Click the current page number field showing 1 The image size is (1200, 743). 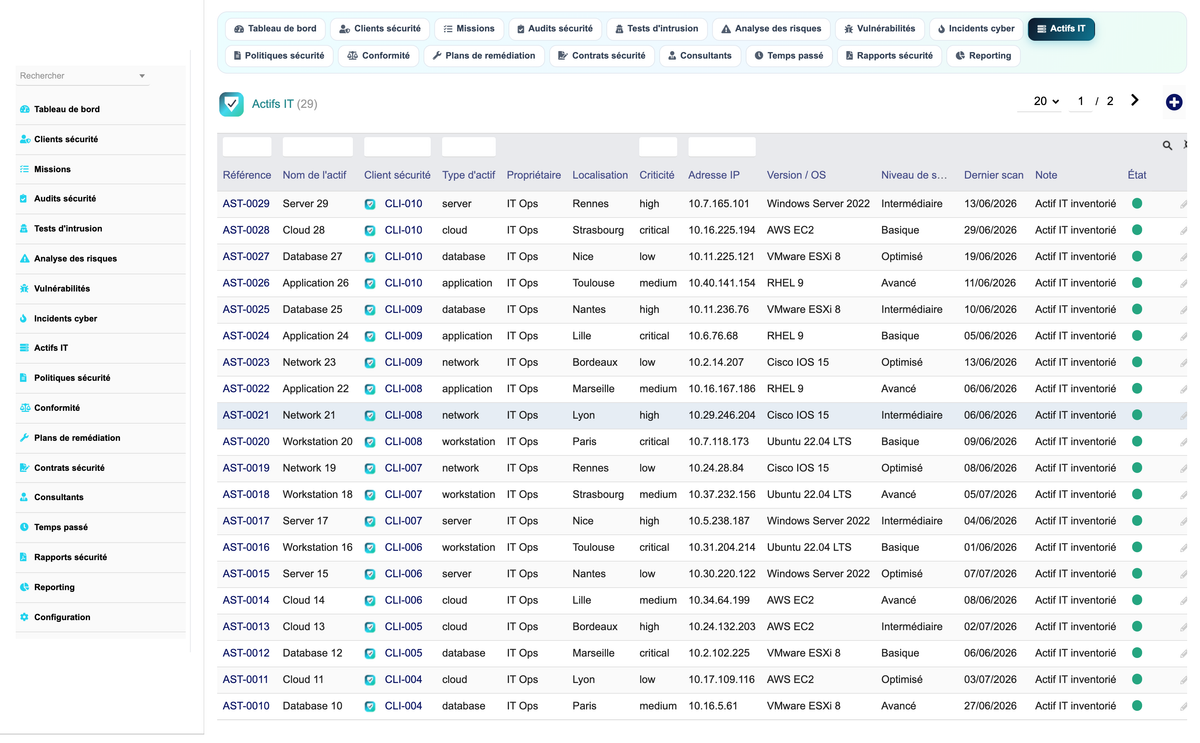[1080, 101]
